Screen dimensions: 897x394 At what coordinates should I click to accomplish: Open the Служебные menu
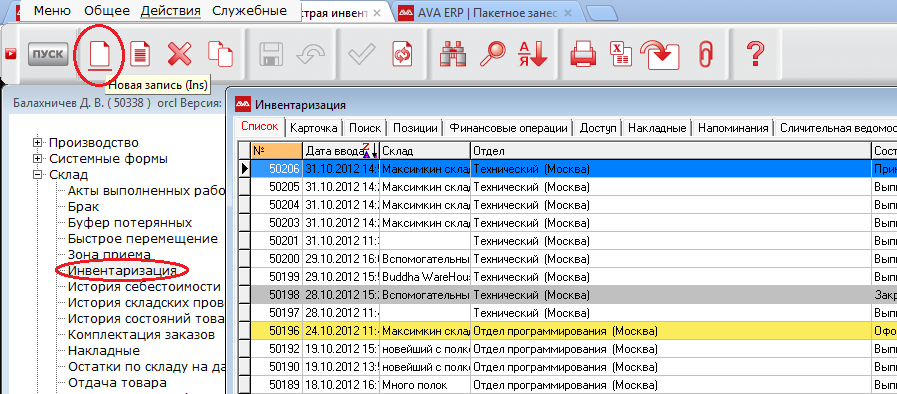[x=249, y=10]
